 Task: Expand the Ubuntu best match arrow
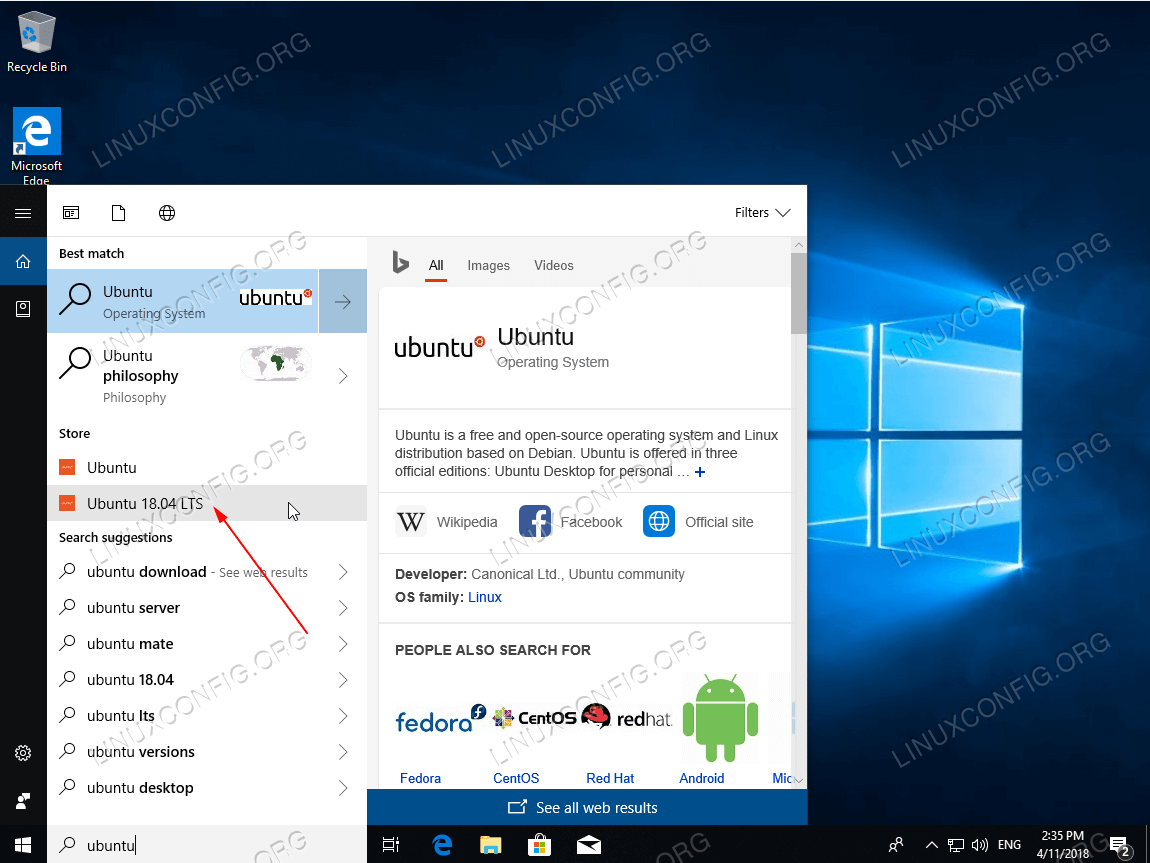pyautogui.click(x=343, y=301)
